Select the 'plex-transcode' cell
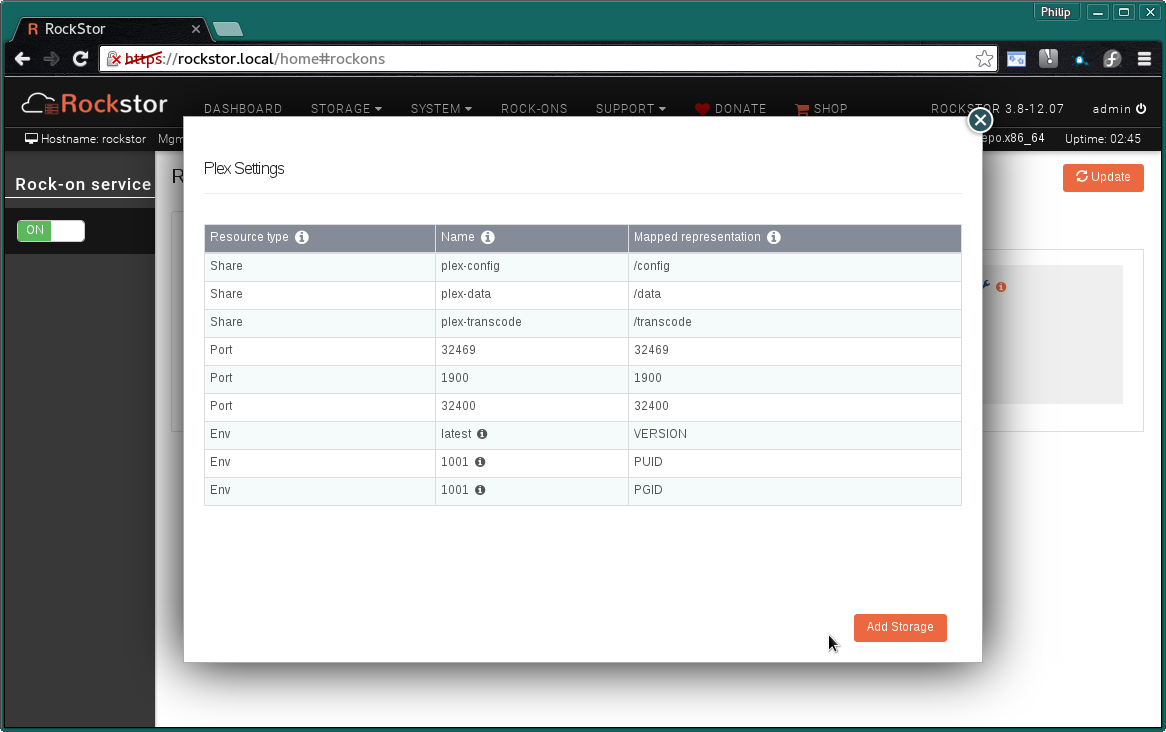This screenshot has width=1166, height=732. [x=532, y=322]
